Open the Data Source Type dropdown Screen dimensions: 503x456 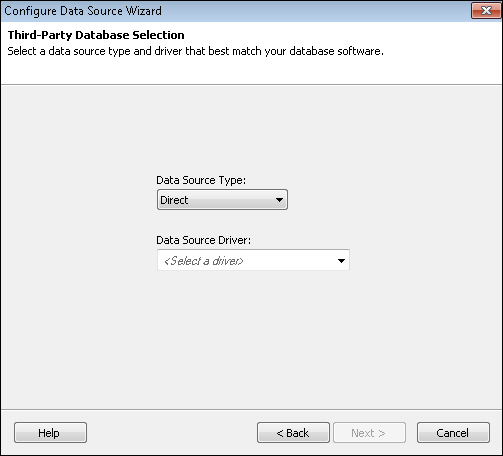(222, 200)
